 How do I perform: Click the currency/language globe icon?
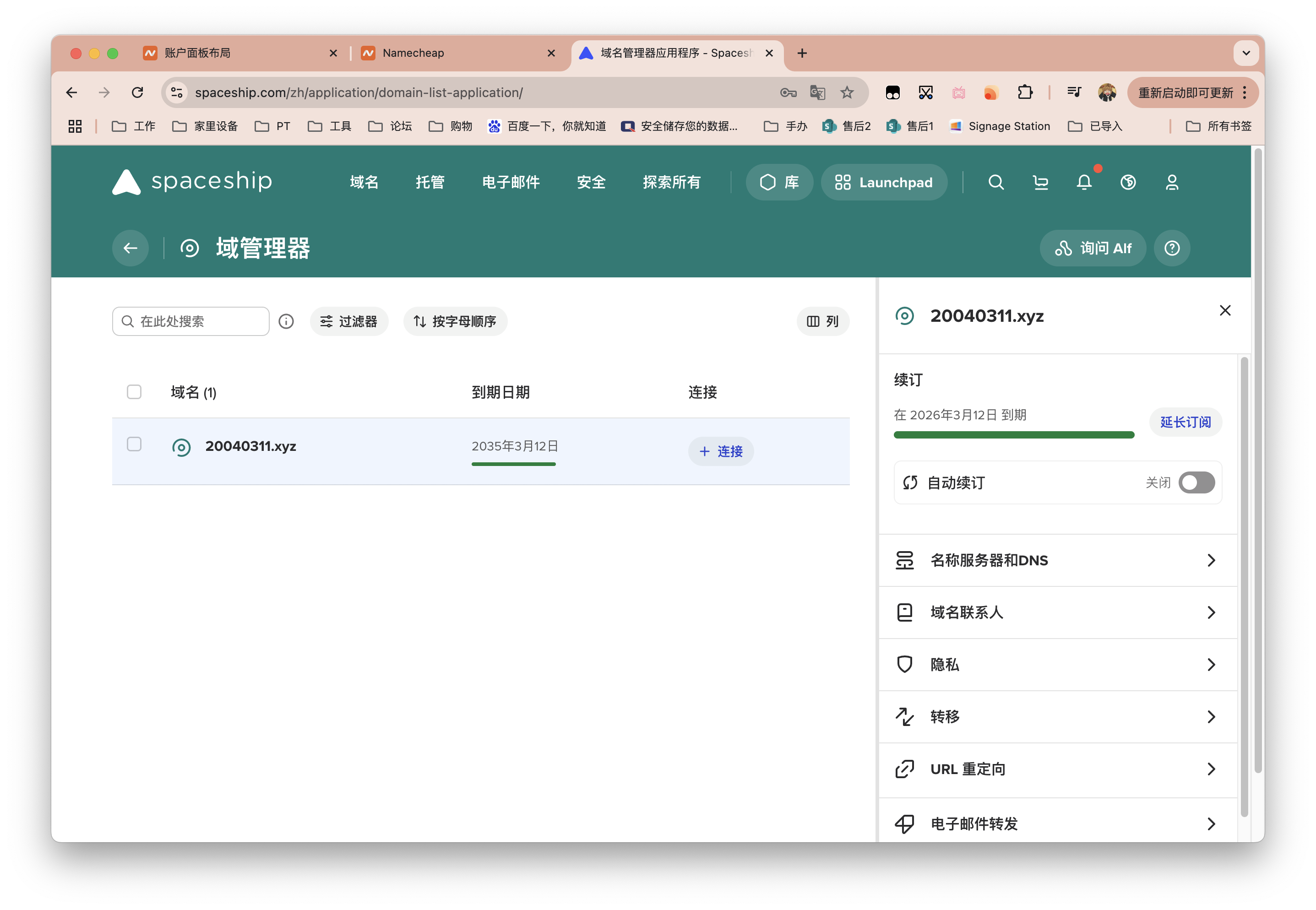1128,183
